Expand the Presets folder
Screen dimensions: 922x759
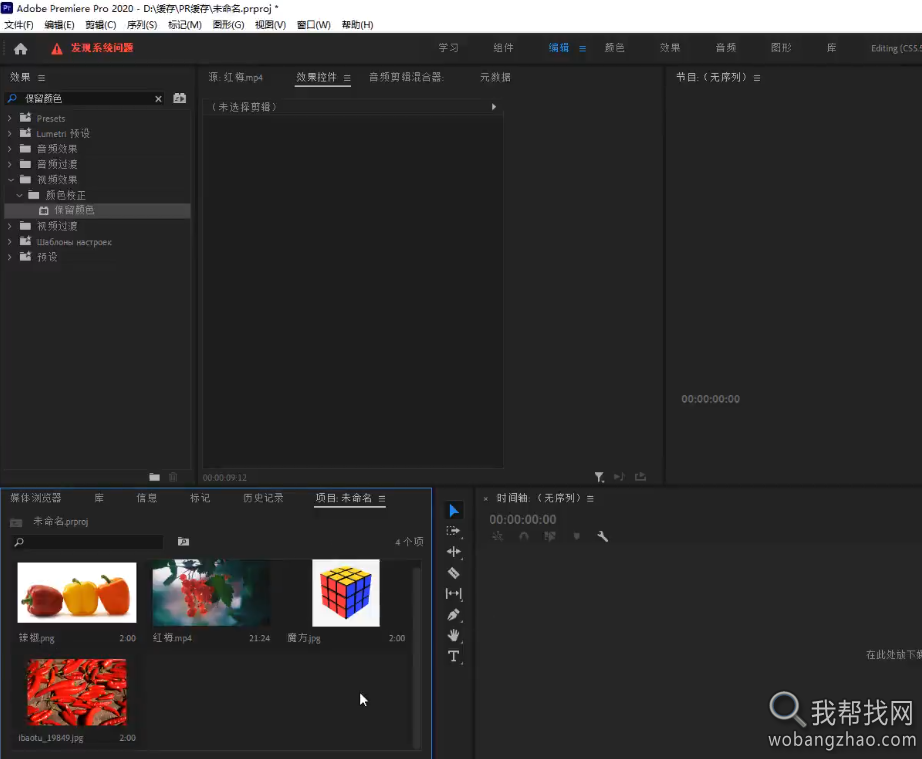coord(9,118)
